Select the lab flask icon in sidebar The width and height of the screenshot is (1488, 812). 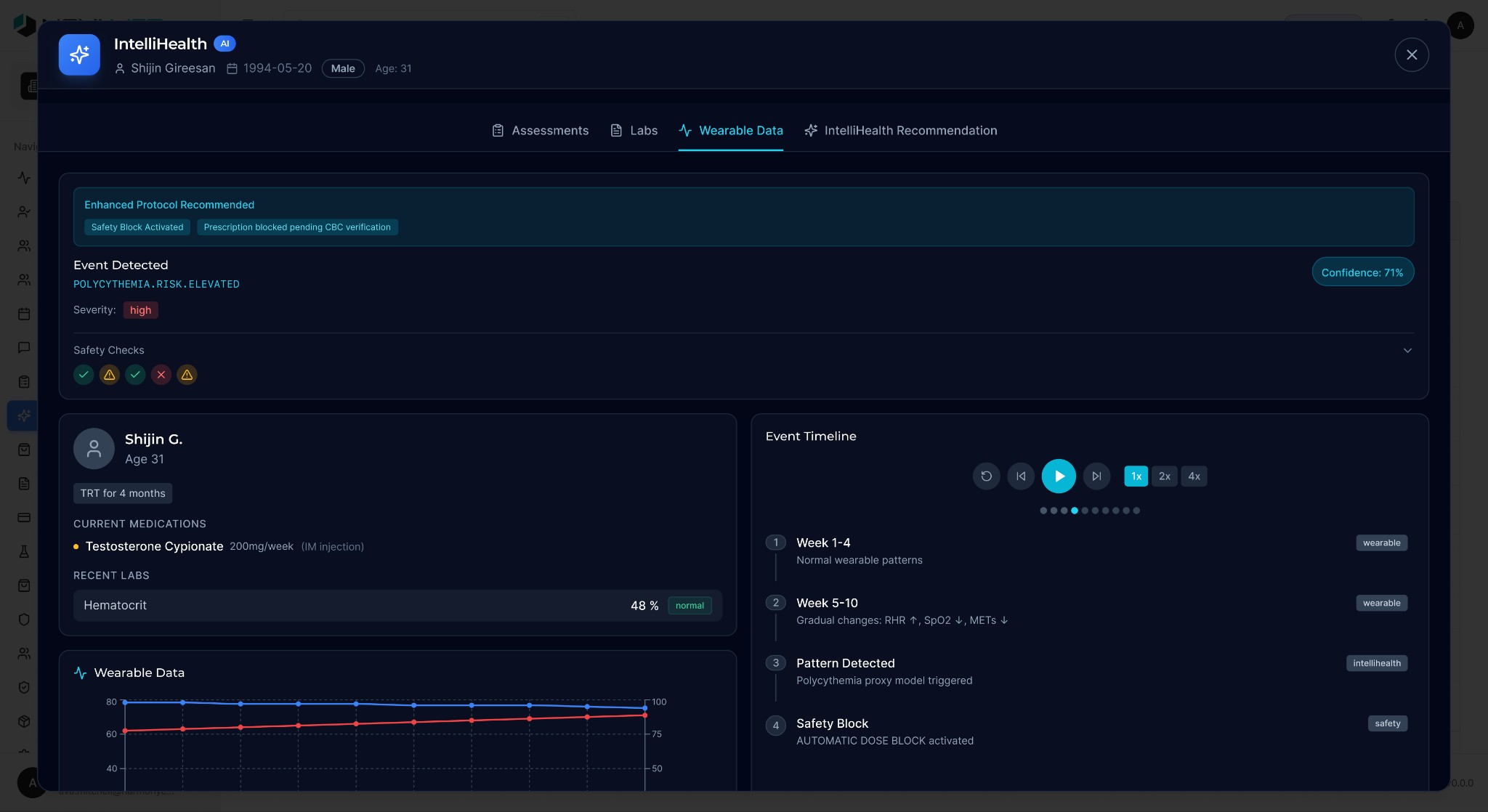24,551
